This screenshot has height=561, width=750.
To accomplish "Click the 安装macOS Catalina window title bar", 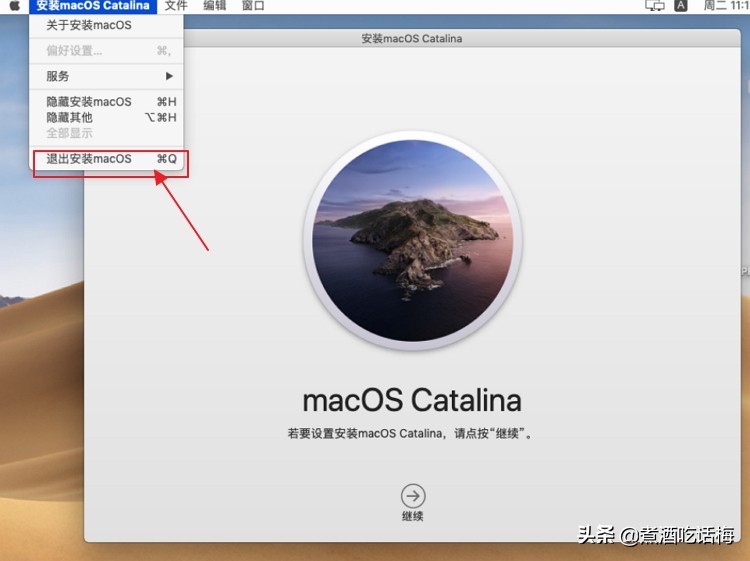I will pyautogui.click(x=412, y=39).
